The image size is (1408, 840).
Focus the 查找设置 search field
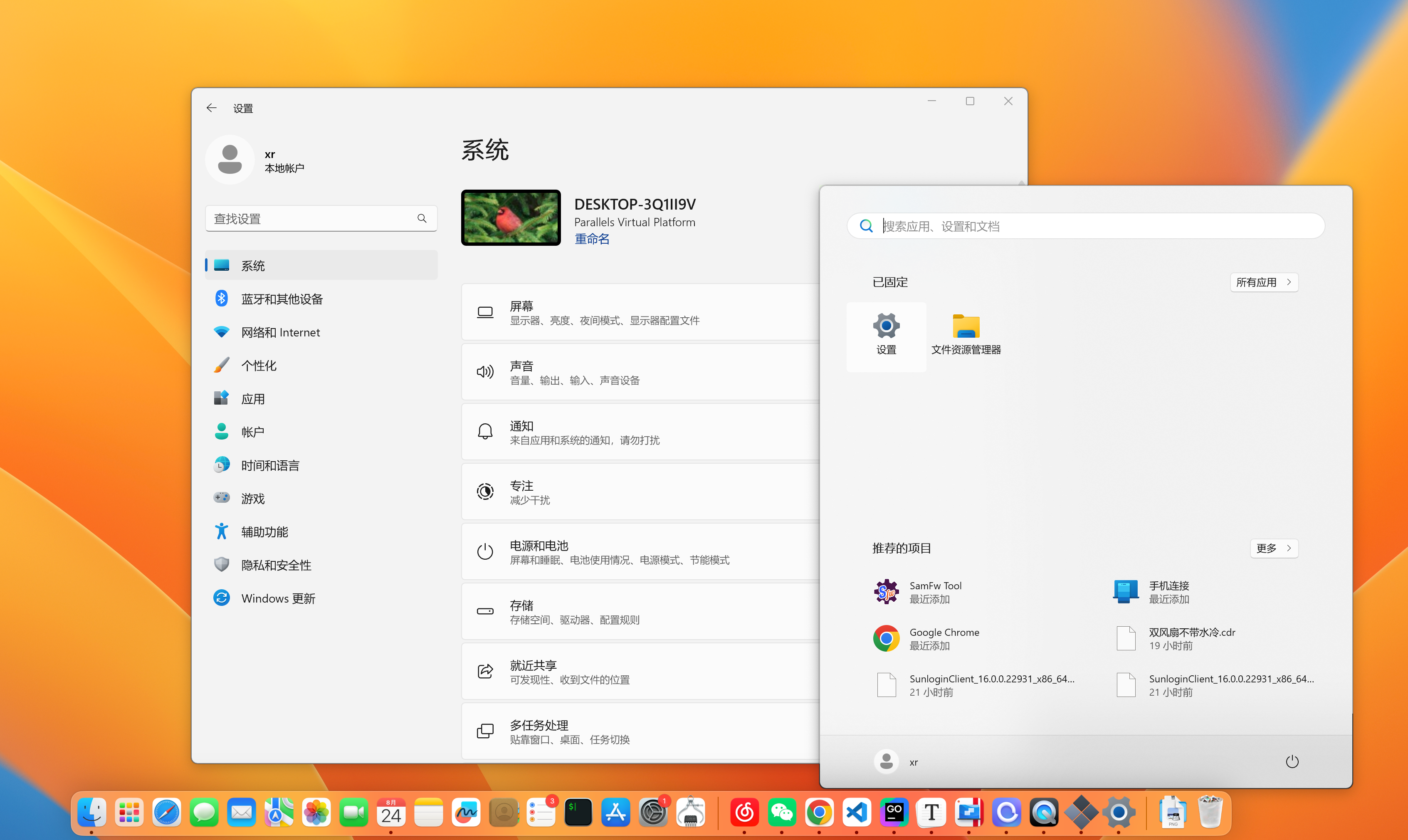coord(321,218)
